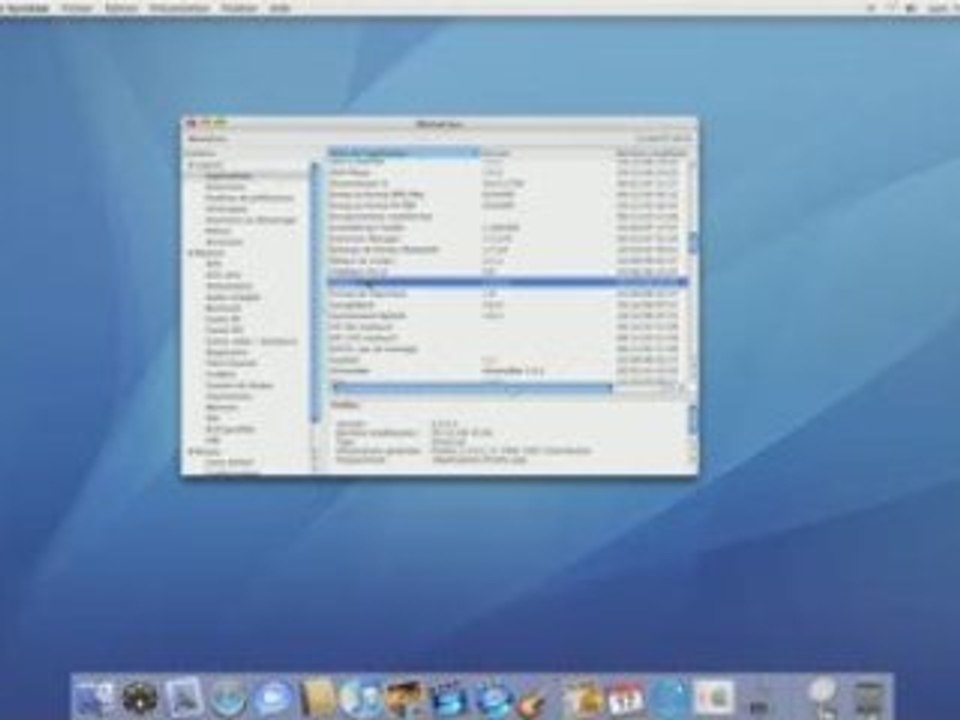The image size is (960, 720).
Task: Select Cartes PCI in the sidebar
Action: click(223, 330)
